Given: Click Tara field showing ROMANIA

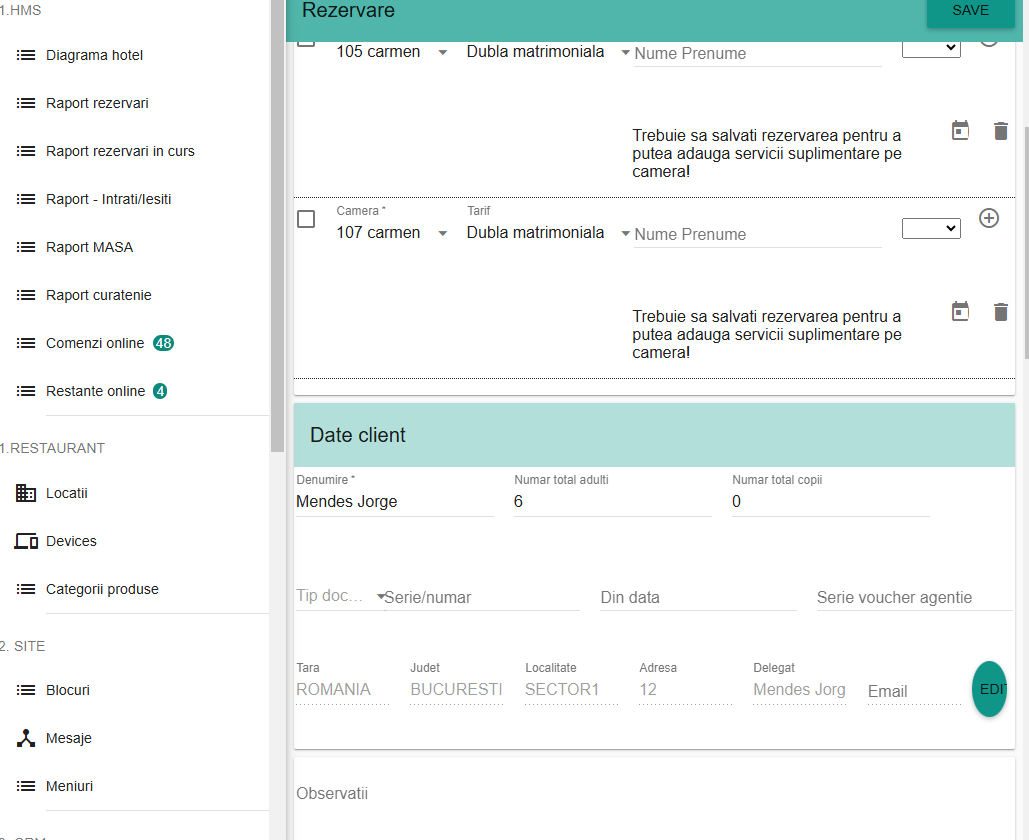Looking at the screenshot, I should click(343, 689).
